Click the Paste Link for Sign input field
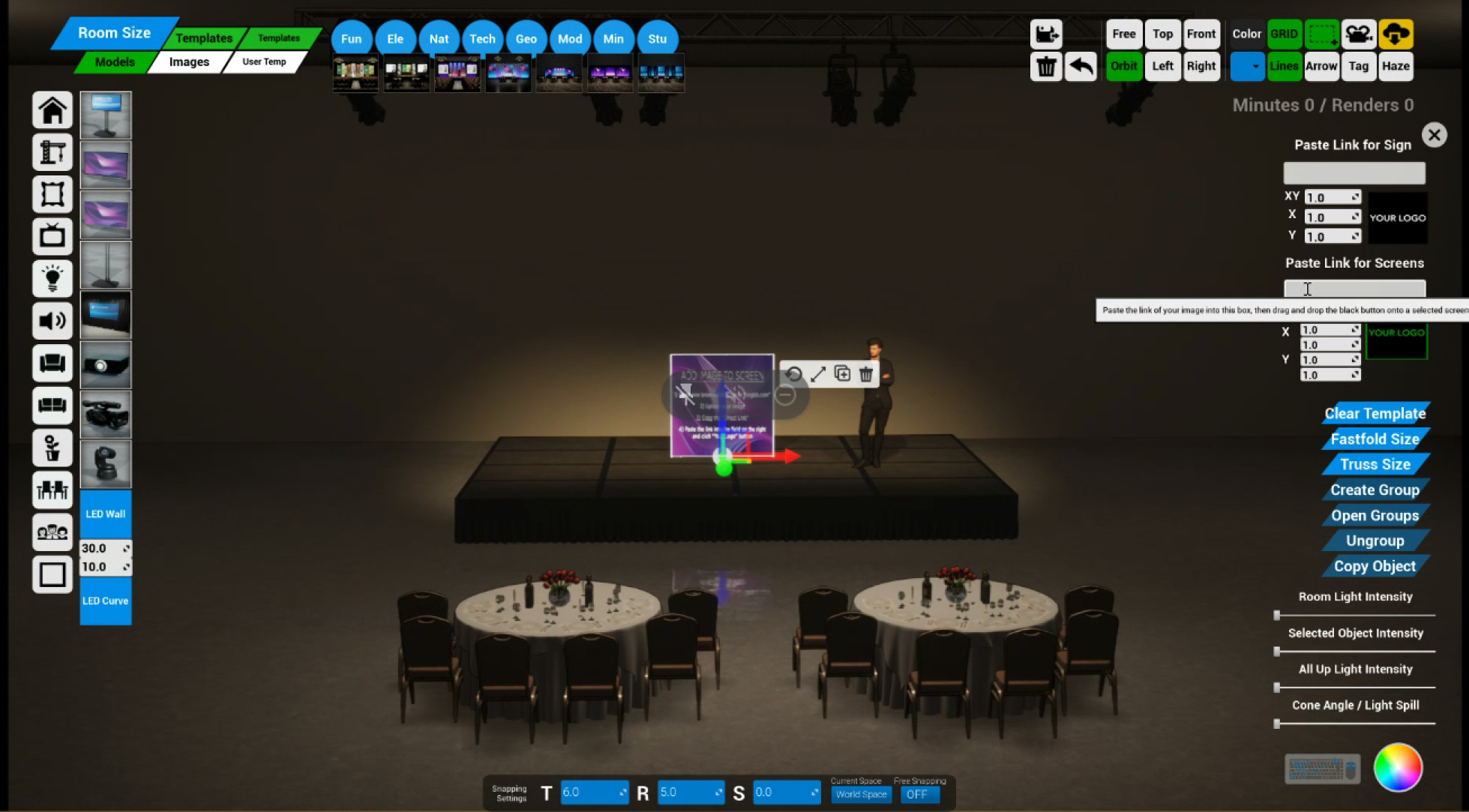1469x812 pixels. pyautogui.click(x=1354, y=173)
